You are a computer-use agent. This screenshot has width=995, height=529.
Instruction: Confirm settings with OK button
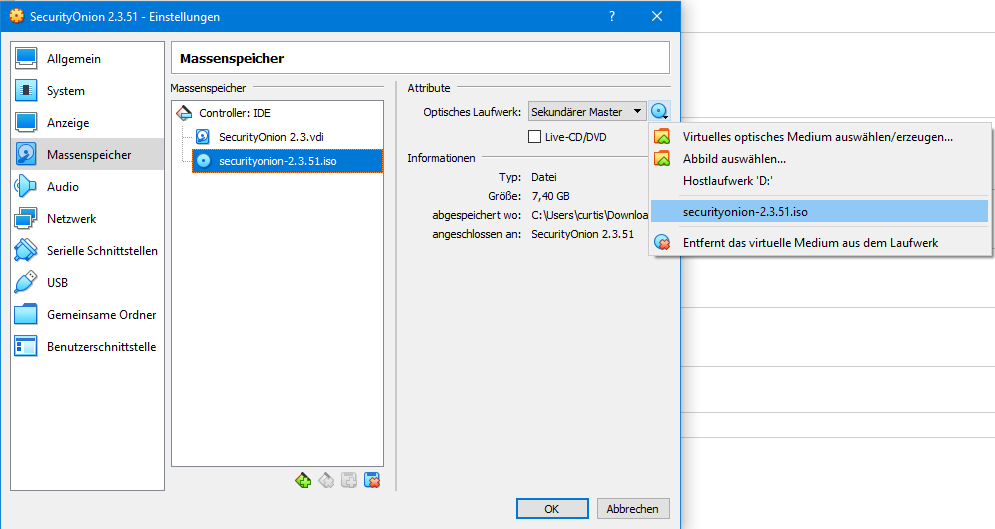[x=551, y=509]
